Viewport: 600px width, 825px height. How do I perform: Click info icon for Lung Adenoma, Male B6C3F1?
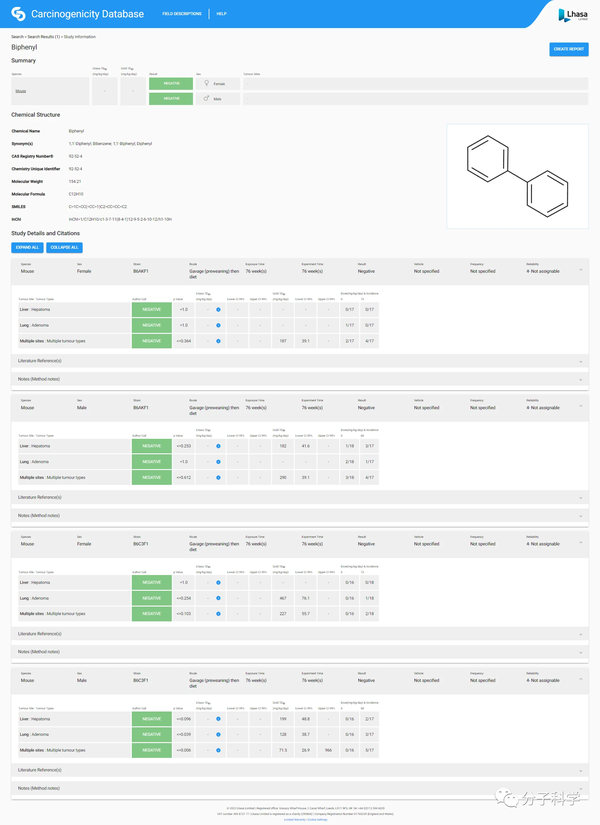coord(218,735)
